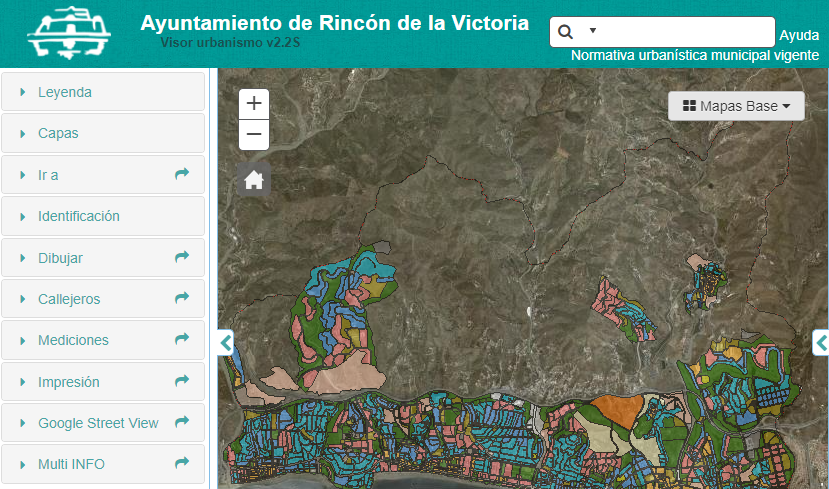Reset map to home extent
The height and width of the screenshot is (489, 829).
tap(254, 180)
